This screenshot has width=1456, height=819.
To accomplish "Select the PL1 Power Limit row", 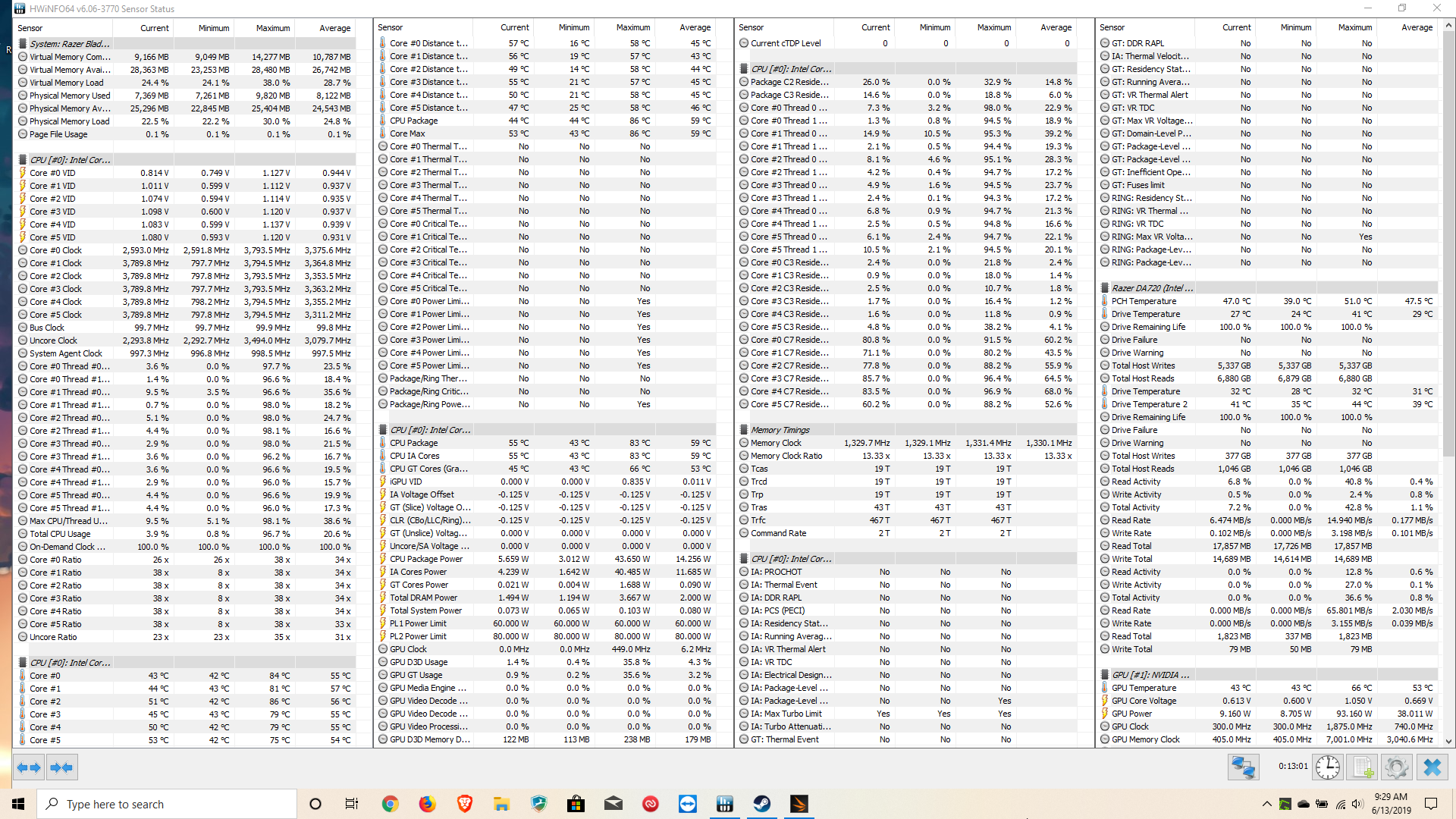I will pos(547,623).
